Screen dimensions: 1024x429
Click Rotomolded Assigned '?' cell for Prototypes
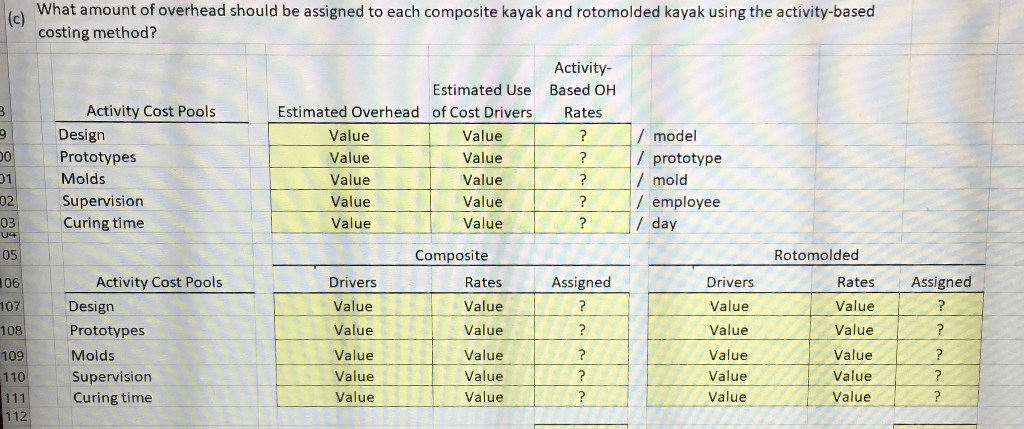[x=940, y=330]
